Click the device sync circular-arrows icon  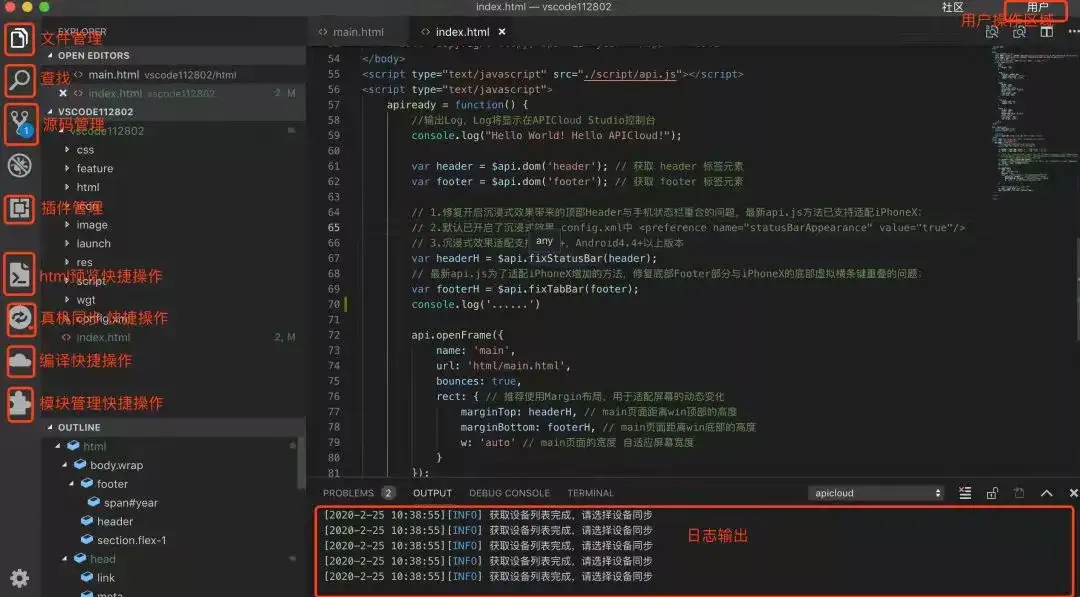click(x=20, y=317)
